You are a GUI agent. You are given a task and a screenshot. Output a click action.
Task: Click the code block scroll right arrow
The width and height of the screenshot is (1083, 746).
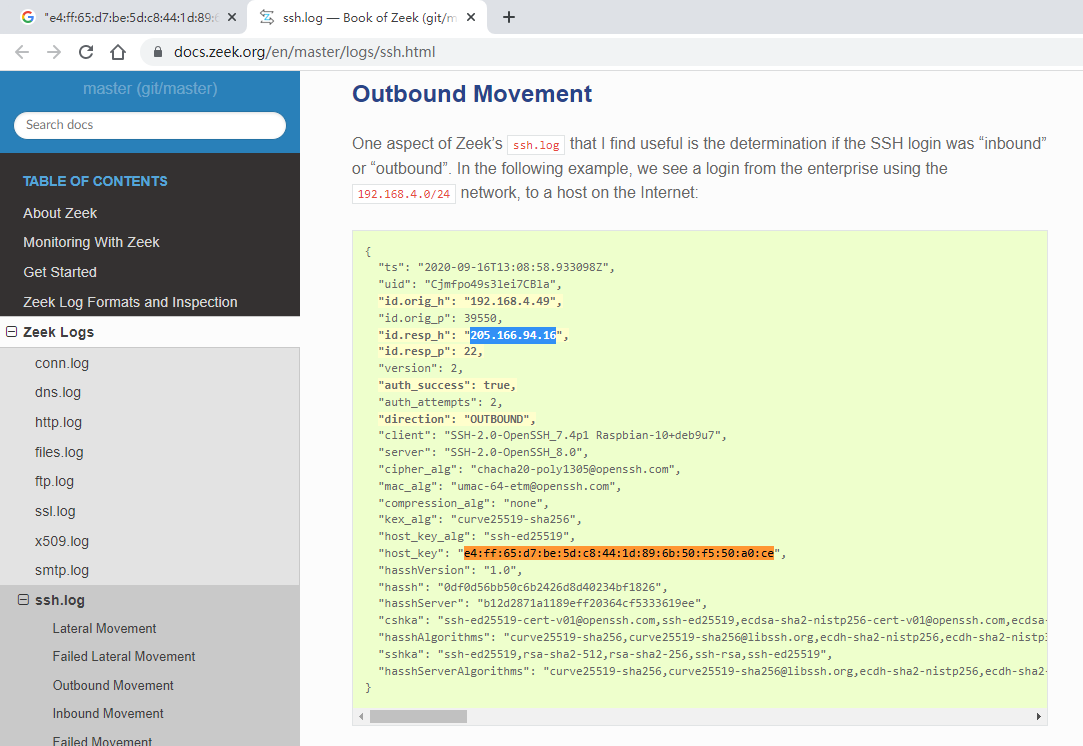point(1039,716)
